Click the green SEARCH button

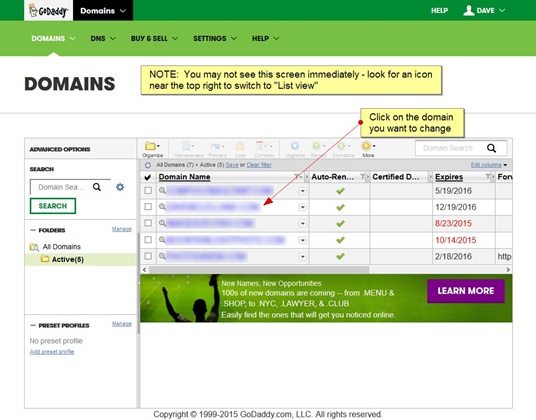click(x=53, y=206)
